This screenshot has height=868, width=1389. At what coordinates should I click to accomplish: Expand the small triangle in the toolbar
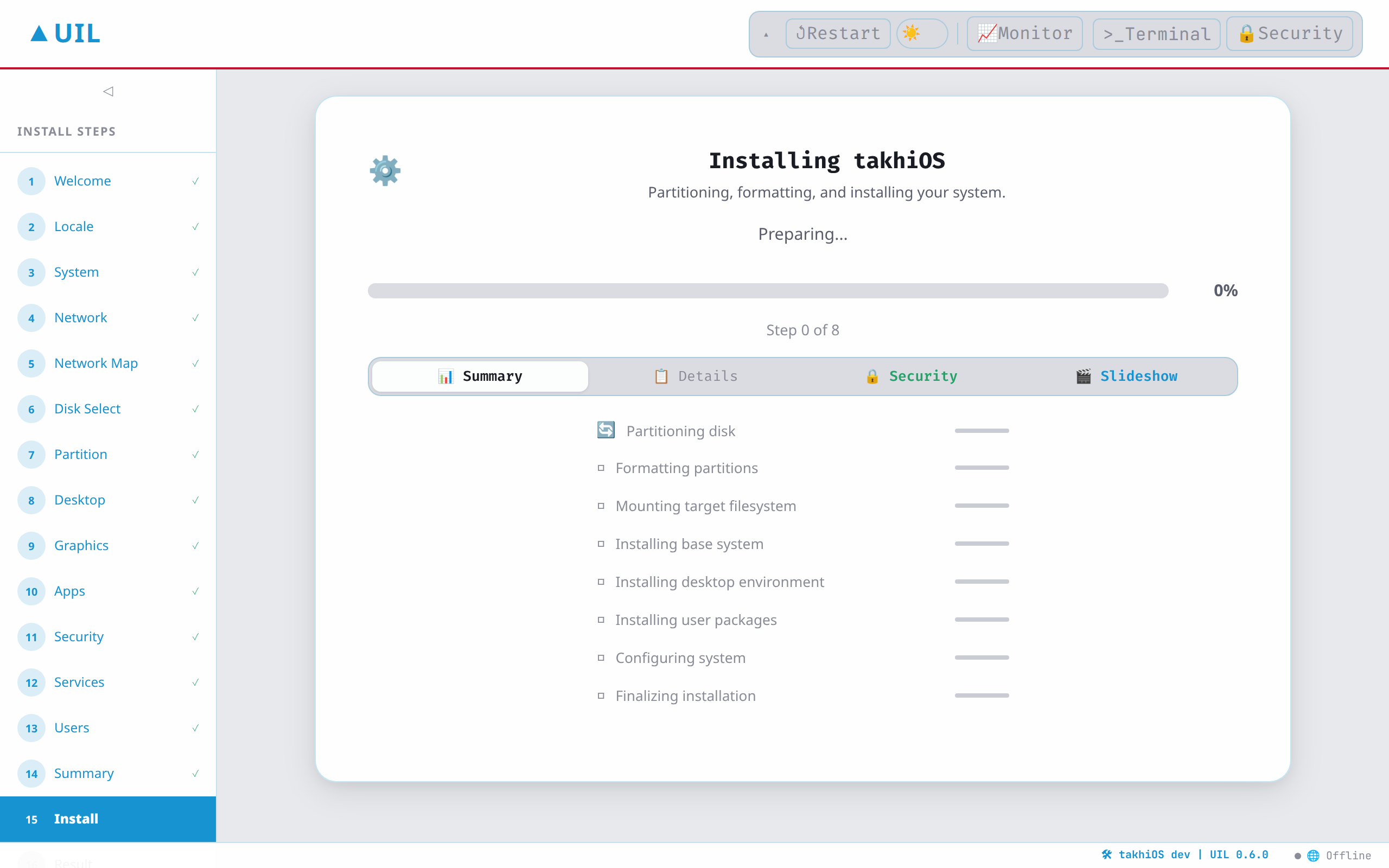766,35
